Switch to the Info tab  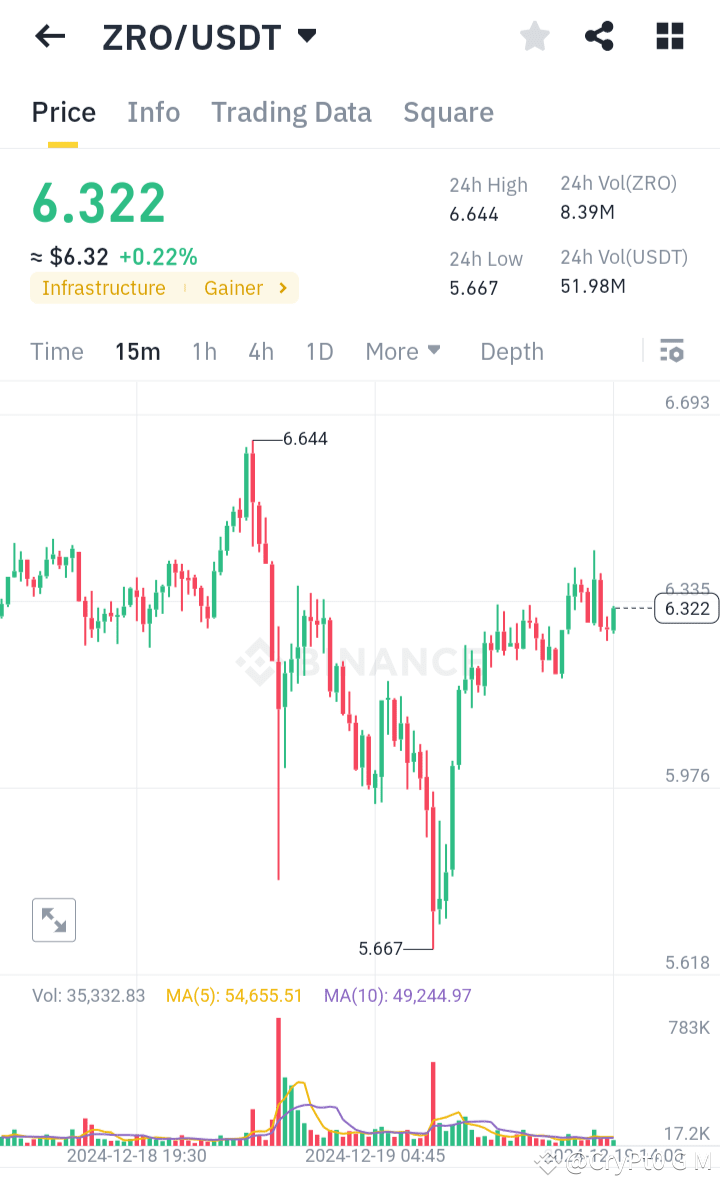click(x=153, y=112)
